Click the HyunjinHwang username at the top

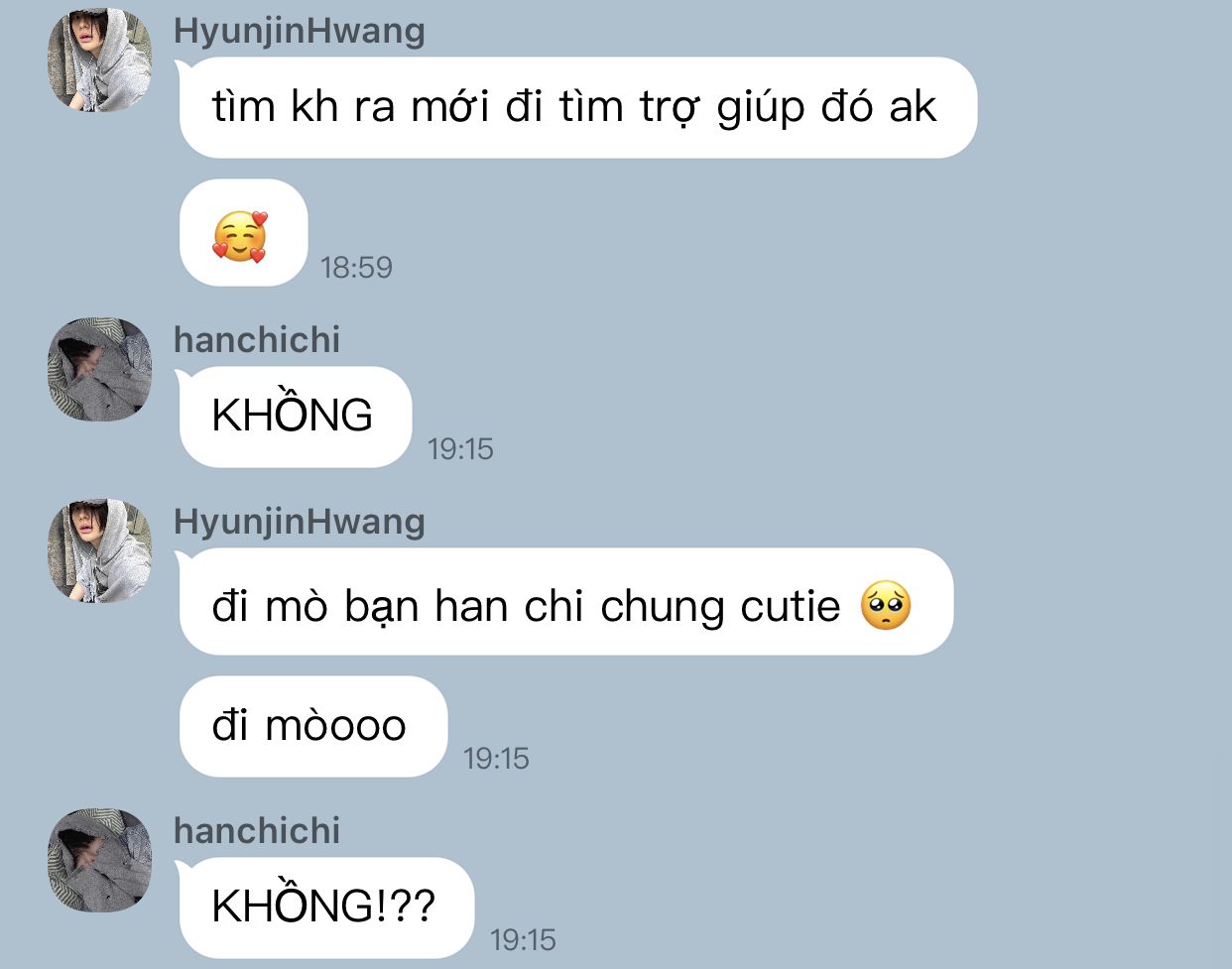tap(300, 31)
